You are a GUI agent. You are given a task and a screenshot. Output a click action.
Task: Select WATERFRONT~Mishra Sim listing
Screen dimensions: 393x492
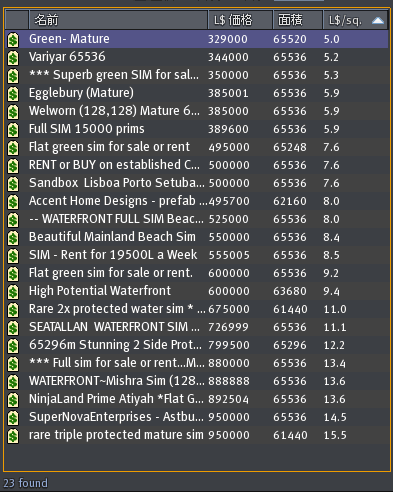click(x=197, y=381)
